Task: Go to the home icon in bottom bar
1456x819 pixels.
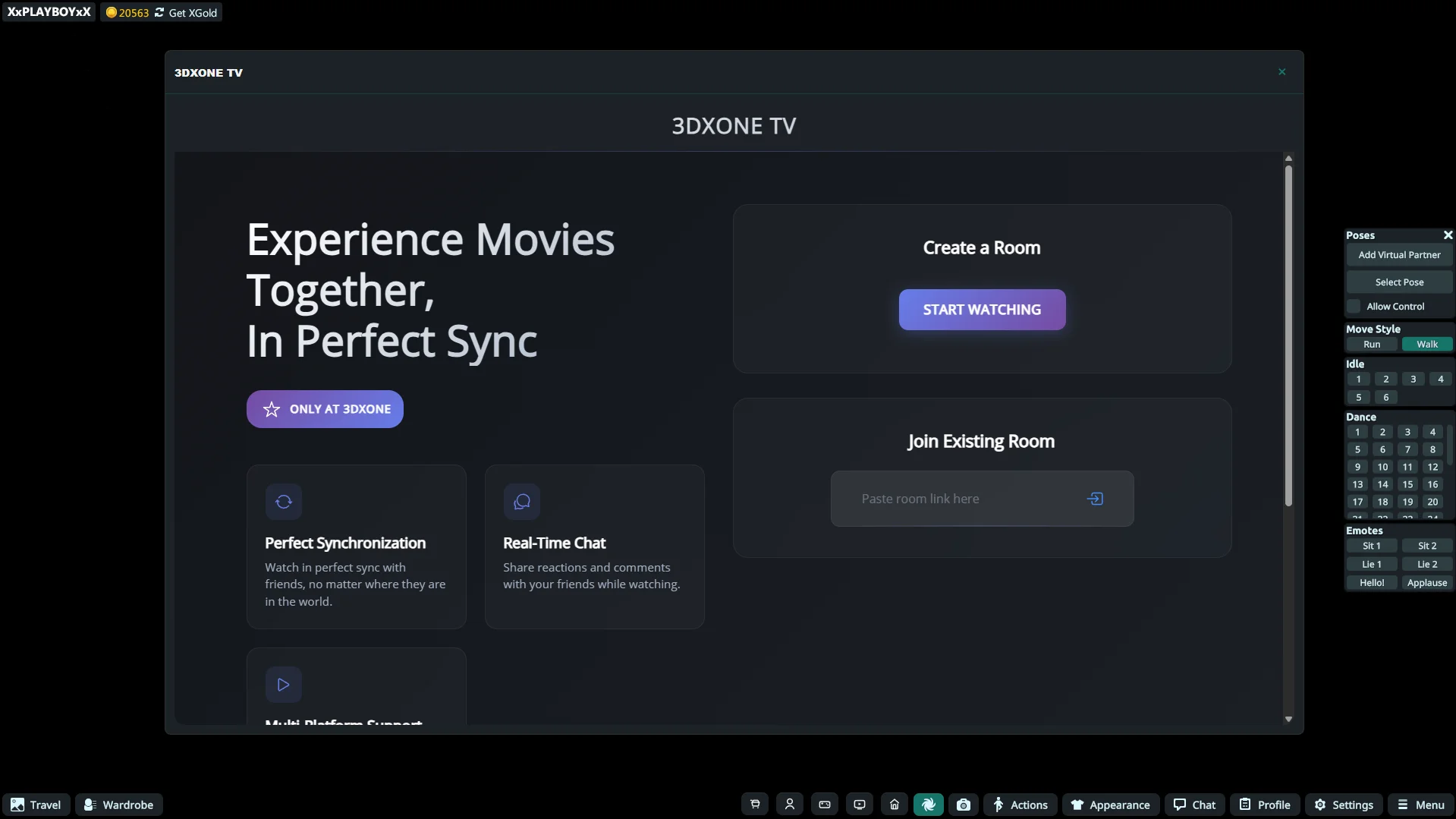Action: [x=895, y=805]
